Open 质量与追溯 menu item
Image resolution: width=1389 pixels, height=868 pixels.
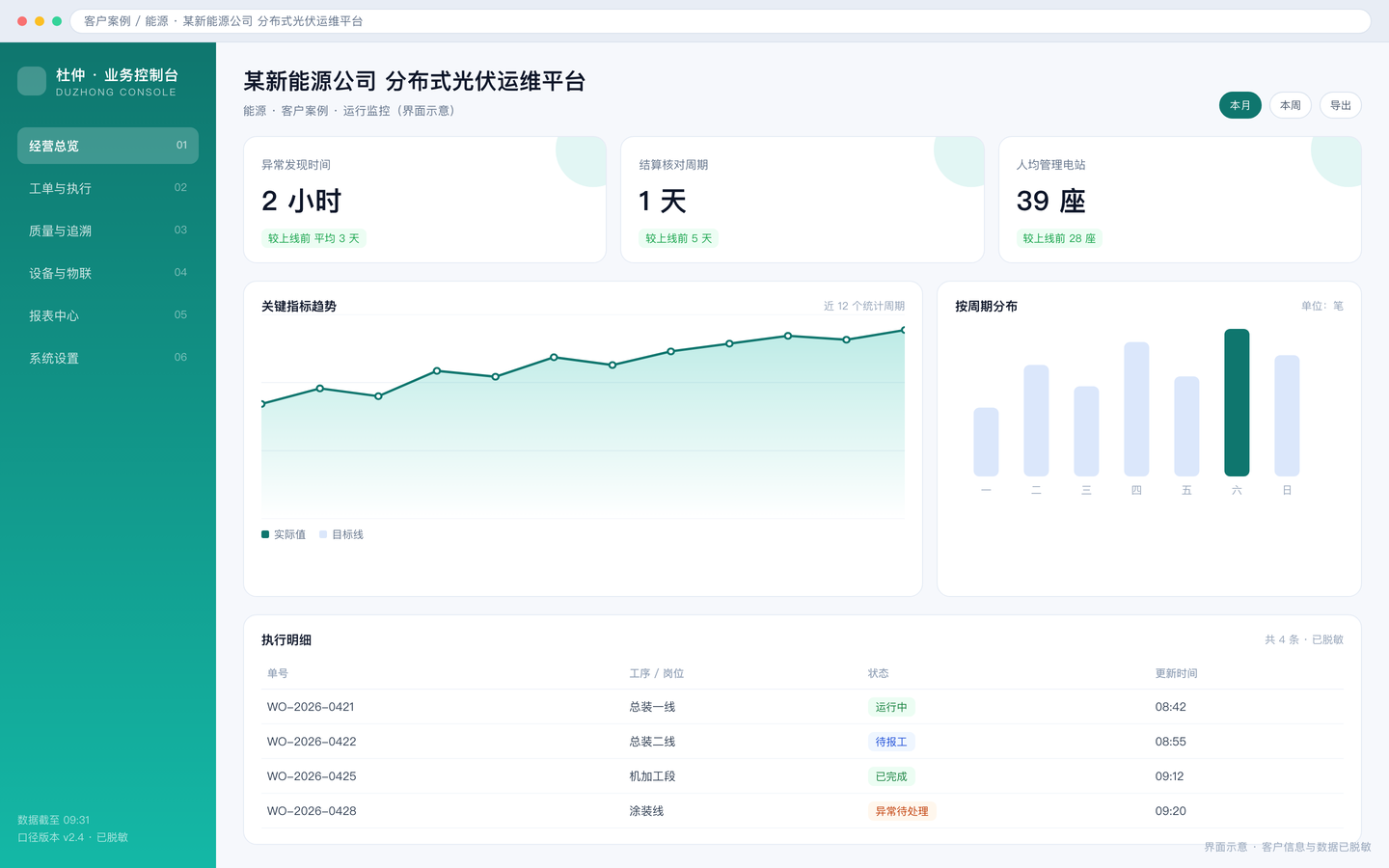pos(108,231)
